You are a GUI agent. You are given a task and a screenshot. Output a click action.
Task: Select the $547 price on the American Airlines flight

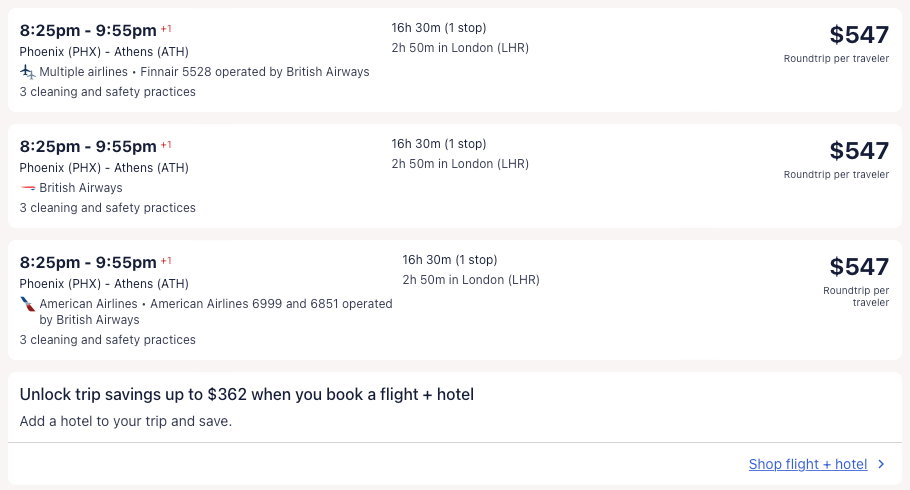pos(858,267)
